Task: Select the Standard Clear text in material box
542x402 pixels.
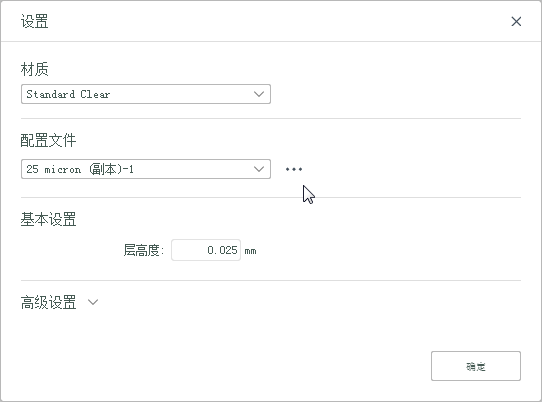Action: pyautogui.click(x=68, y=94)
